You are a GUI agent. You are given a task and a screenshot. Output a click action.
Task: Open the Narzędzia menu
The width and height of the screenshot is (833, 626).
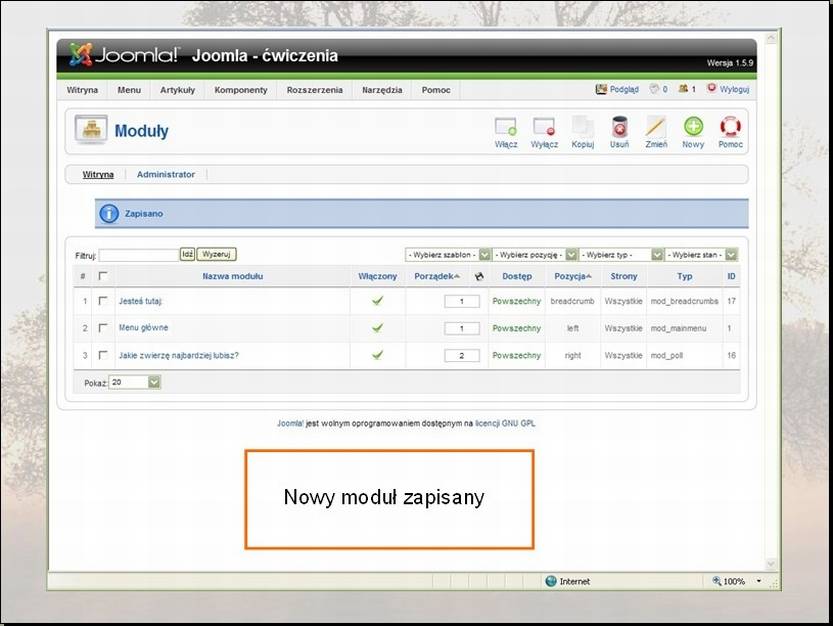pyautogui.click(x=382, y=90)
